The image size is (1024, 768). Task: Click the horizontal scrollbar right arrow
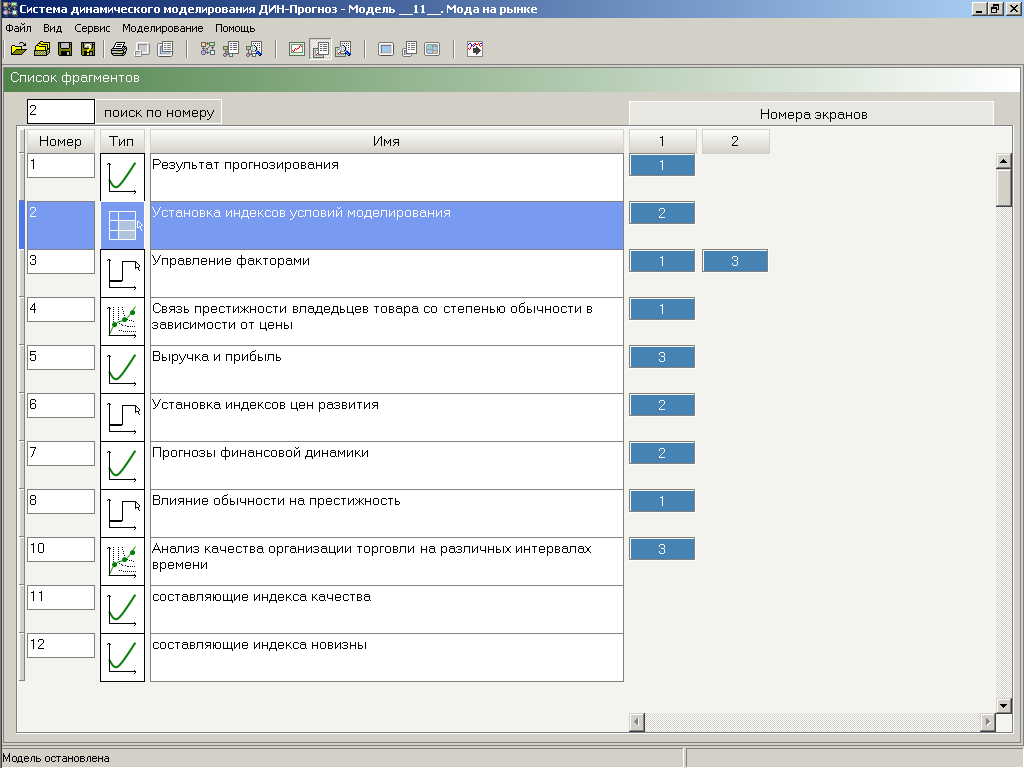(988, 722)
